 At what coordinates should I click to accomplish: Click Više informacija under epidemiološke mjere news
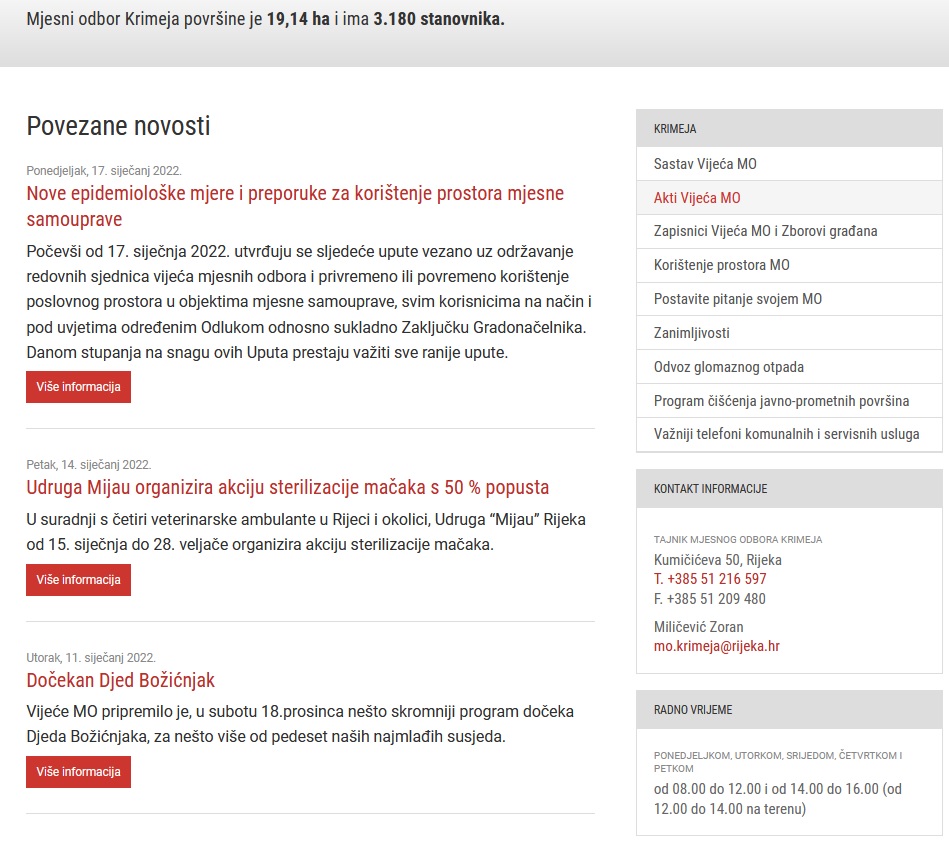tap(78, 387)
